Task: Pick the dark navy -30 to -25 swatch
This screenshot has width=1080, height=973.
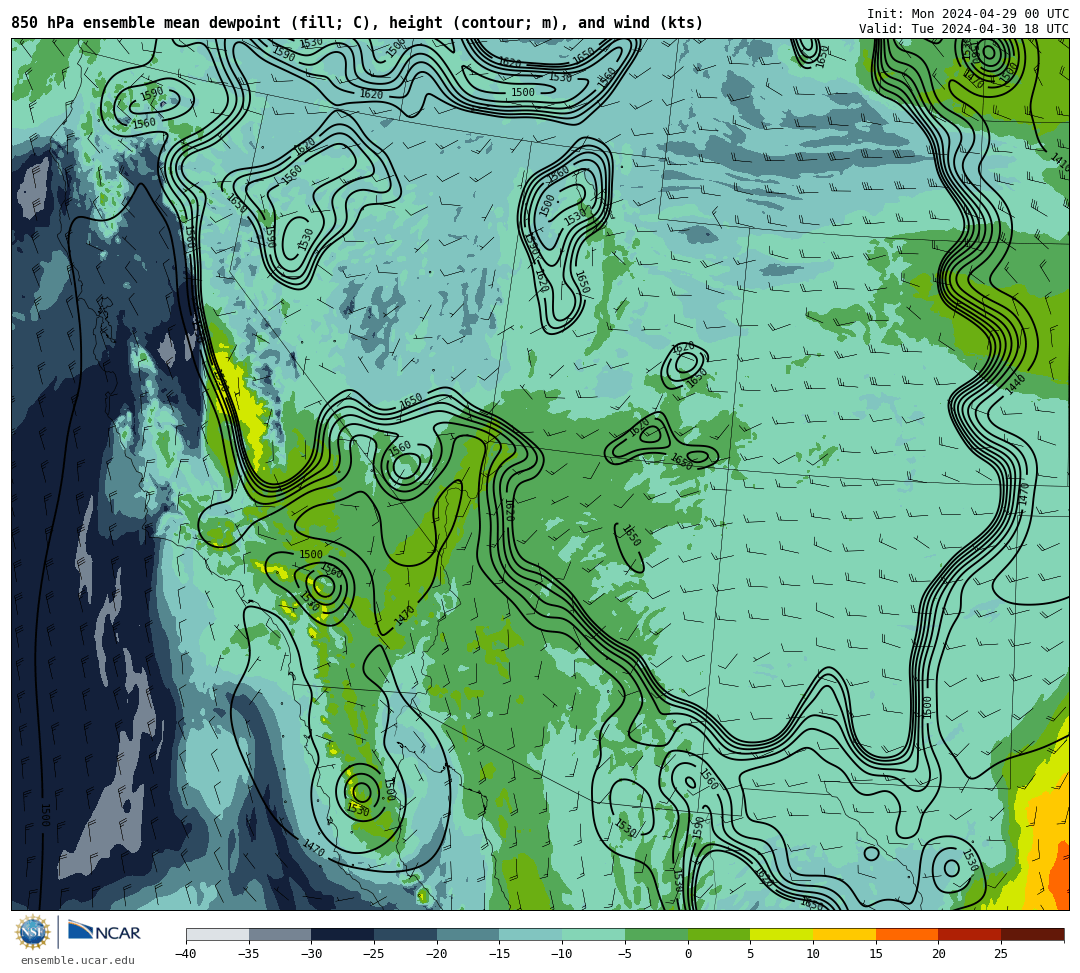Action: (x=343, y=934)
